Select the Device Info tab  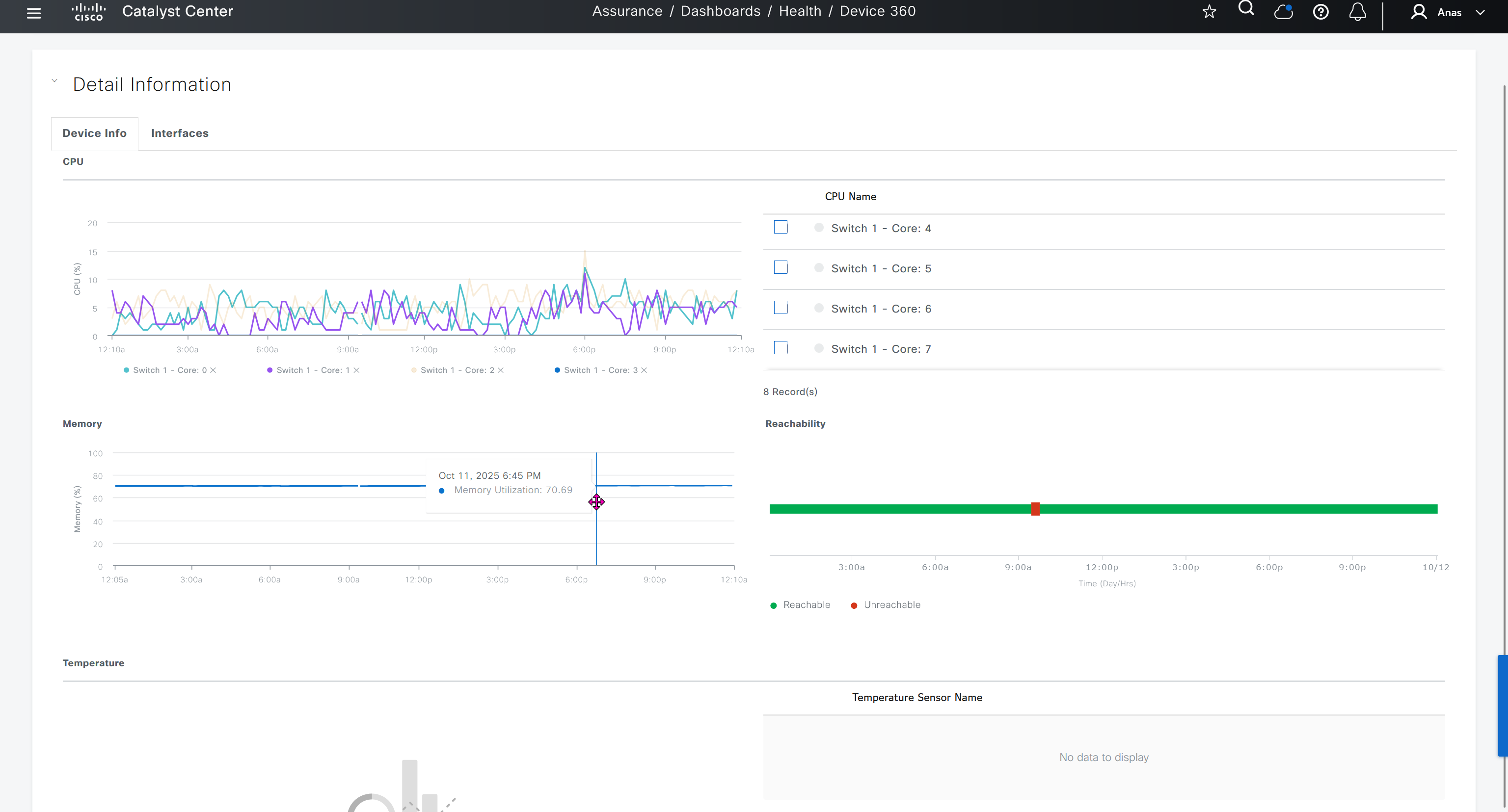94,133
